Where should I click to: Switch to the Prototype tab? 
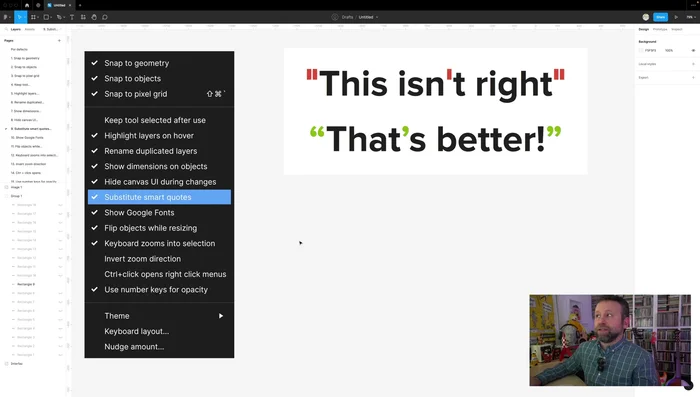click(660, 29)
